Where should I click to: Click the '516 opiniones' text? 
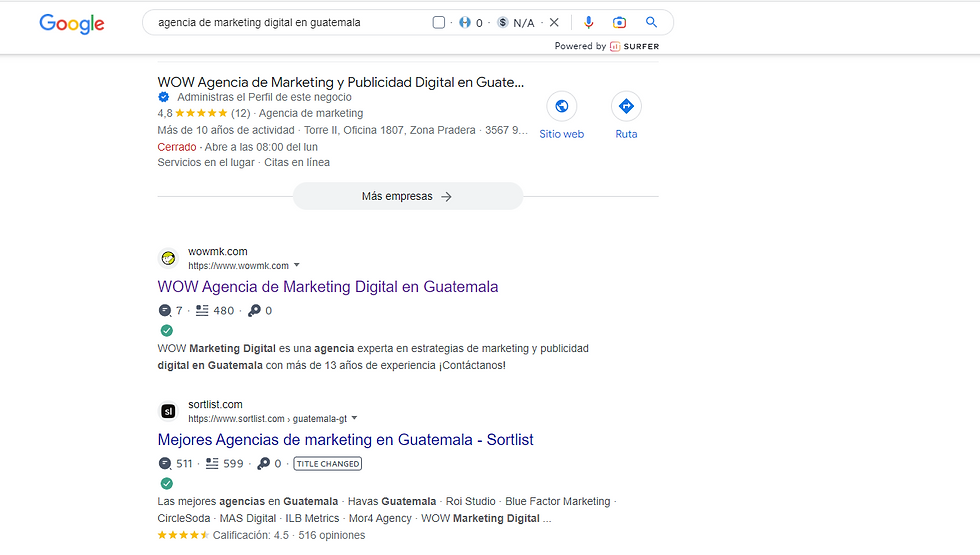[331, 535]
